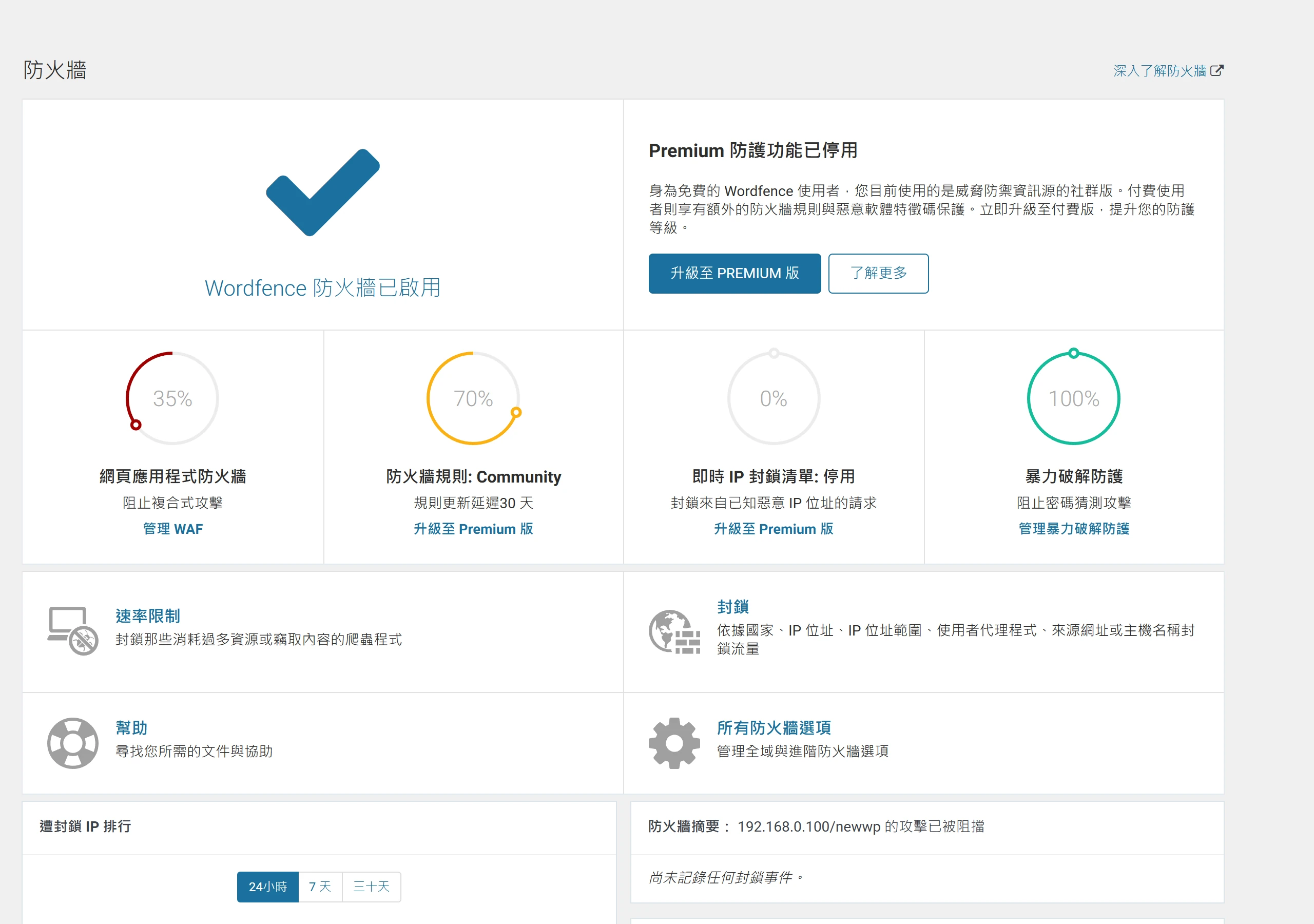Viewport: 1314px width, 924px height.
Task: Click the 尋找您所需的文件與協助 description
Action: click(x=194, y=751)
